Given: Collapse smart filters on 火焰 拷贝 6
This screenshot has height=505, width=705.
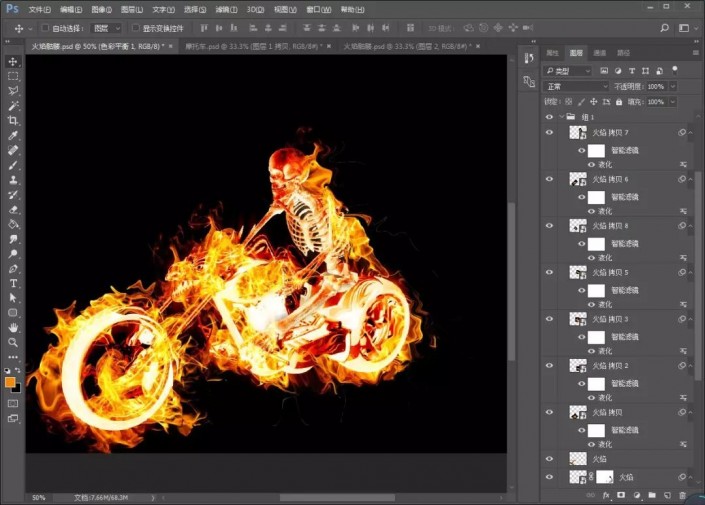Looking at the screenshot, I should coord(690,179).
